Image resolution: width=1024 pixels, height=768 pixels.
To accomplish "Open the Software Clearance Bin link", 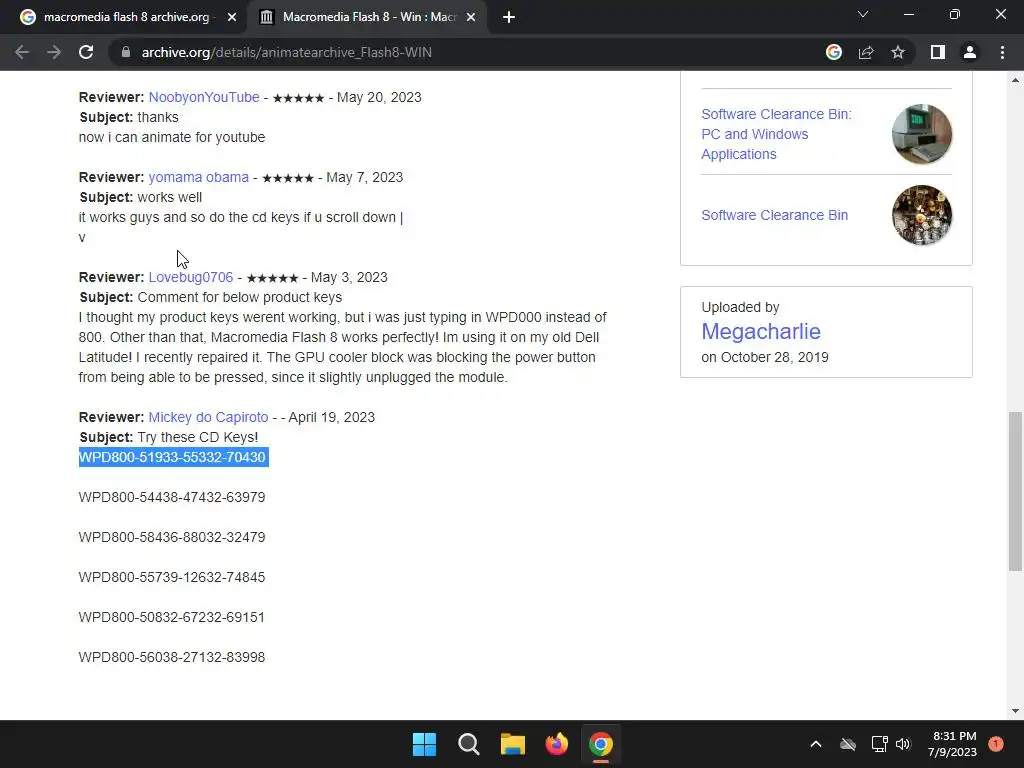I will click(775, 216).
